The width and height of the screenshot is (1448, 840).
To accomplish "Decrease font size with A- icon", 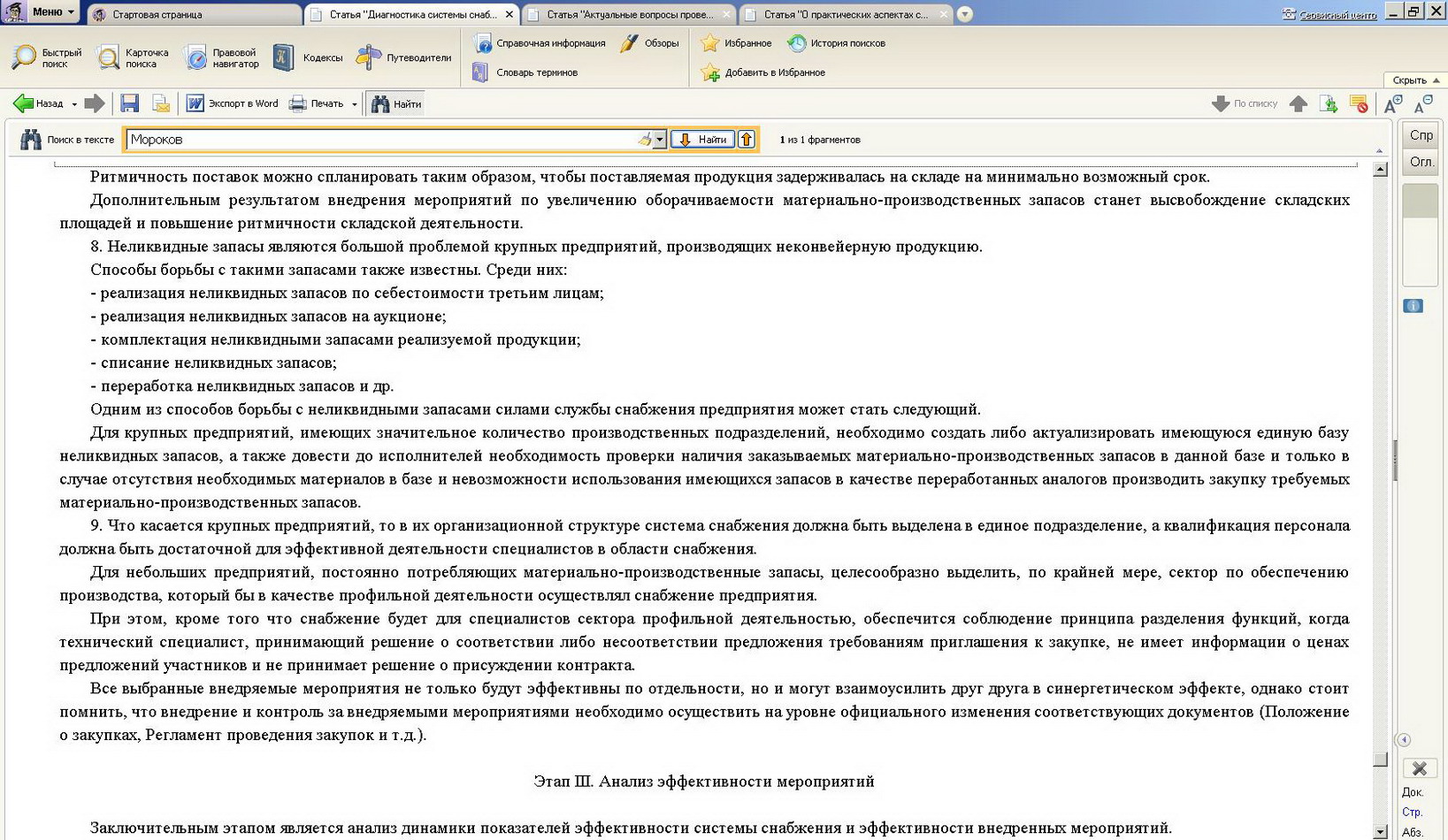I will pyautogui.click(x=1422, y=103).
